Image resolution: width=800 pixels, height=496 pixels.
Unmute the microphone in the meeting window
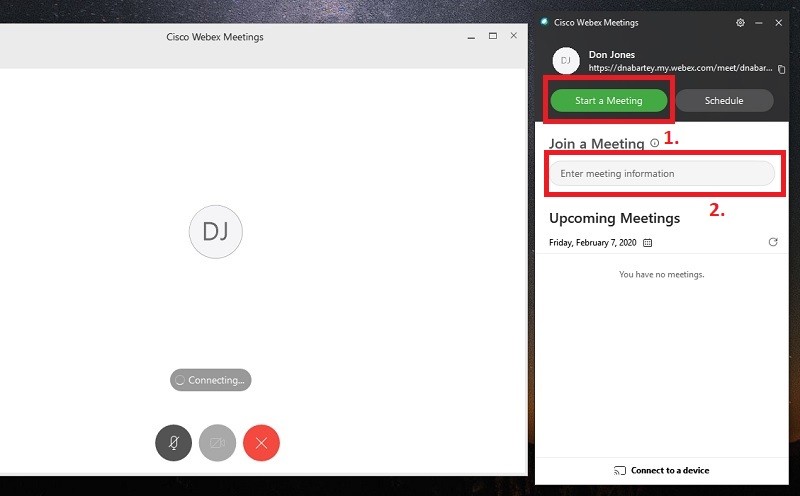pos(173,442)
